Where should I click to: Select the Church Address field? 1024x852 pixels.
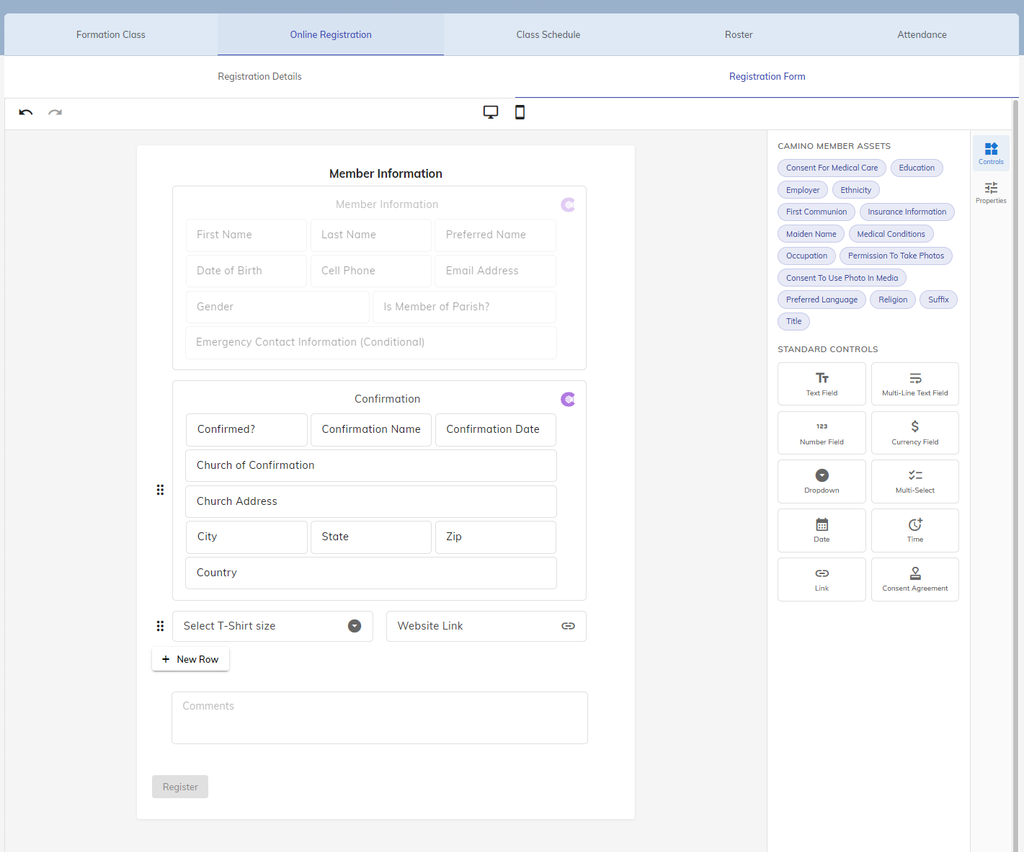tap(371, 501)
